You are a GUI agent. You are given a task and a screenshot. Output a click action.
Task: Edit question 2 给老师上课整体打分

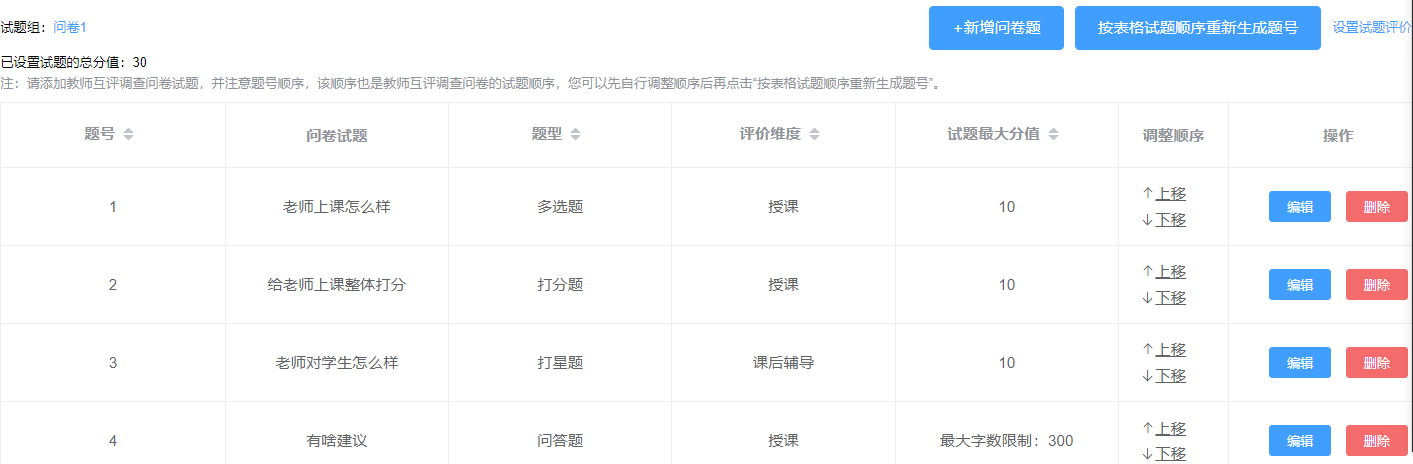coord(1299,285)
